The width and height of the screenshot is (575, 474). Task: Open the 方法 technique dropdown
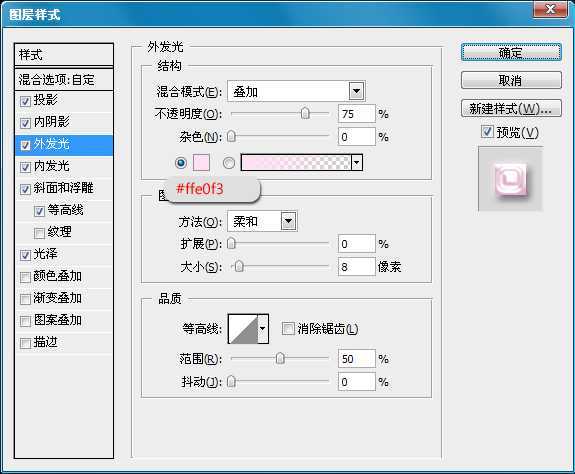[x=289, y=221]
